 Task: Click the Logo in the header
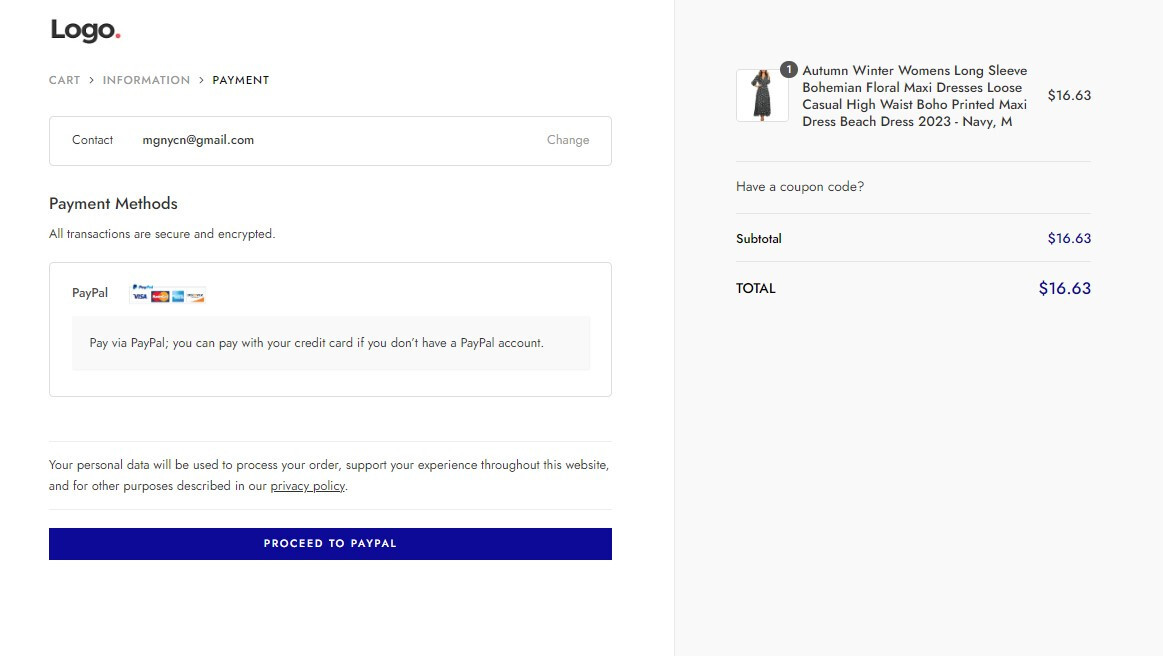click(85, 30)
